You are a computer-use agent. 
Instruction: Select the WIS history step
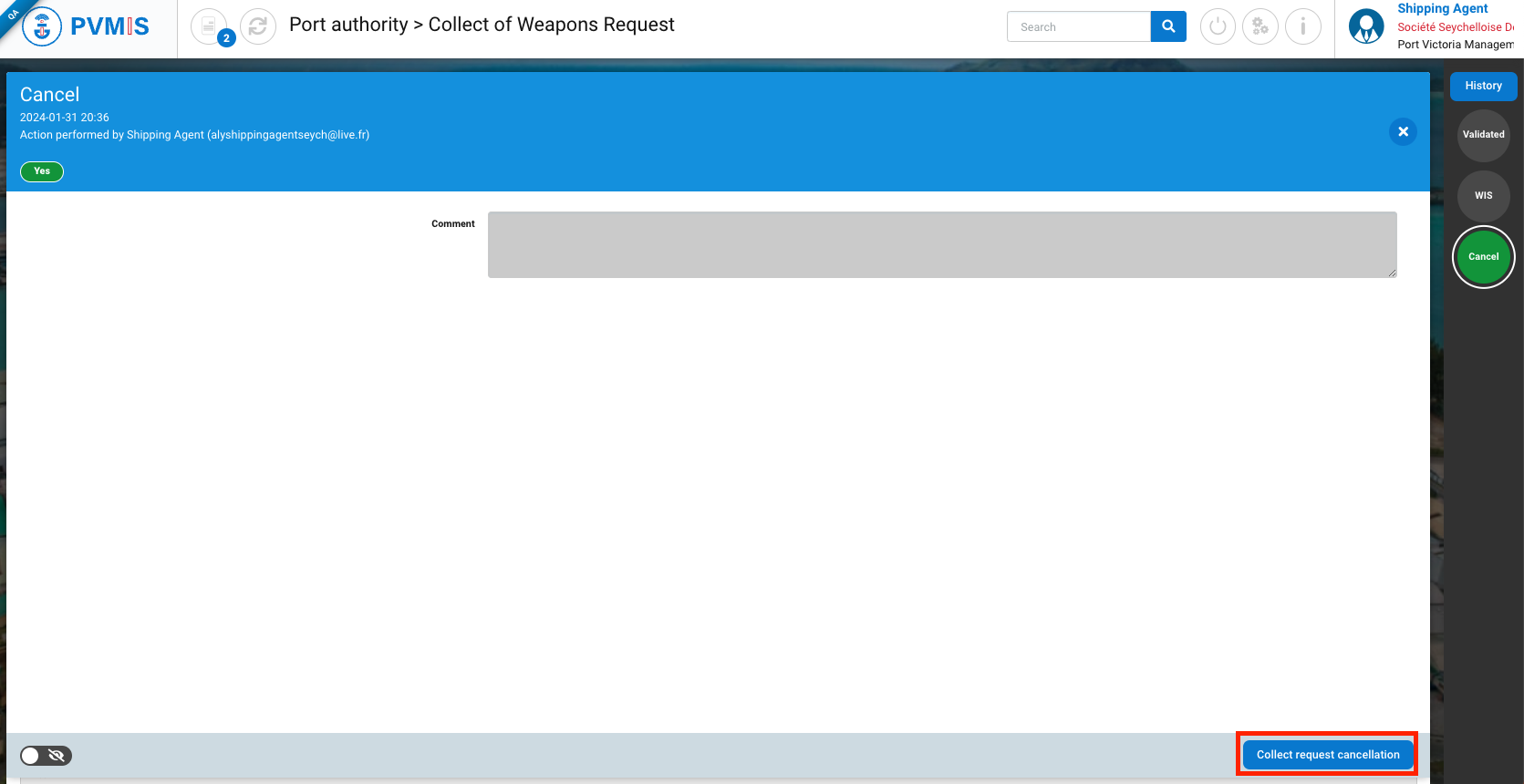(x=1483, y=196)
